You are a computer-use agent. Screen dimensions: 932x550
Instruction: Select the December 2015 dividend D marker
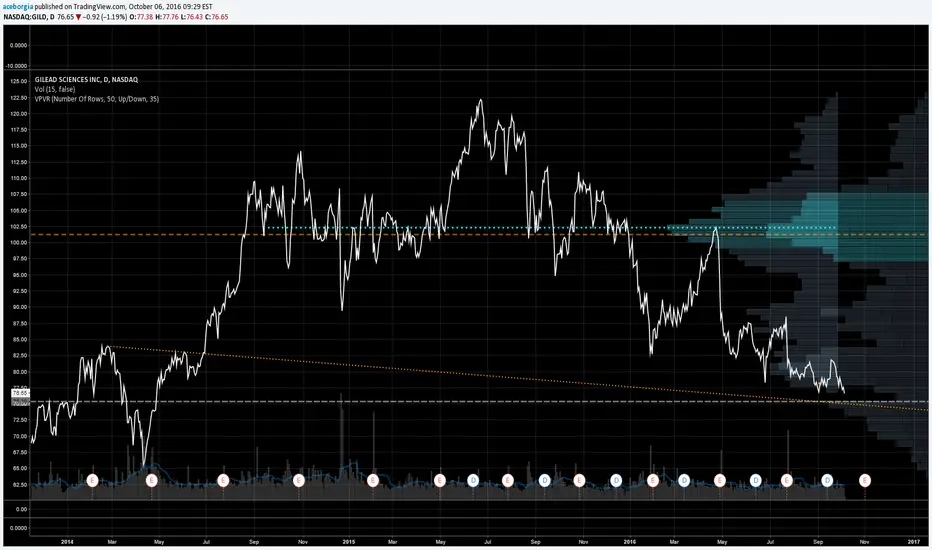point(616,480)
